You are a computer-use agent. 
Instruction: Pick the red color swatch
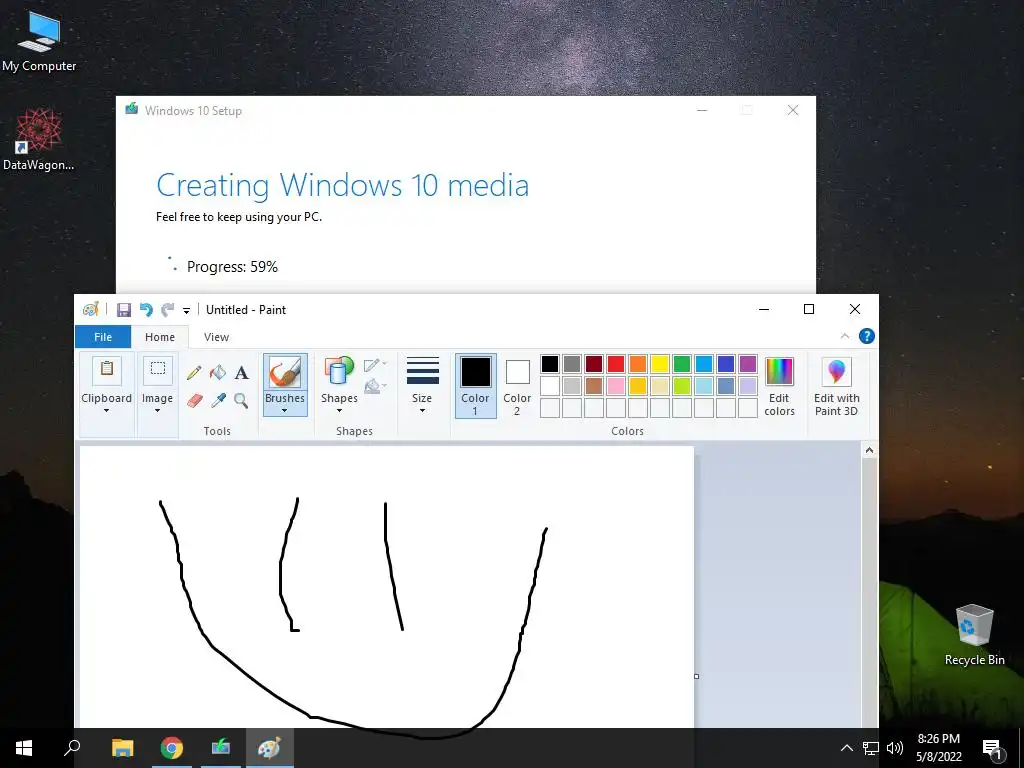pos(616,364)
